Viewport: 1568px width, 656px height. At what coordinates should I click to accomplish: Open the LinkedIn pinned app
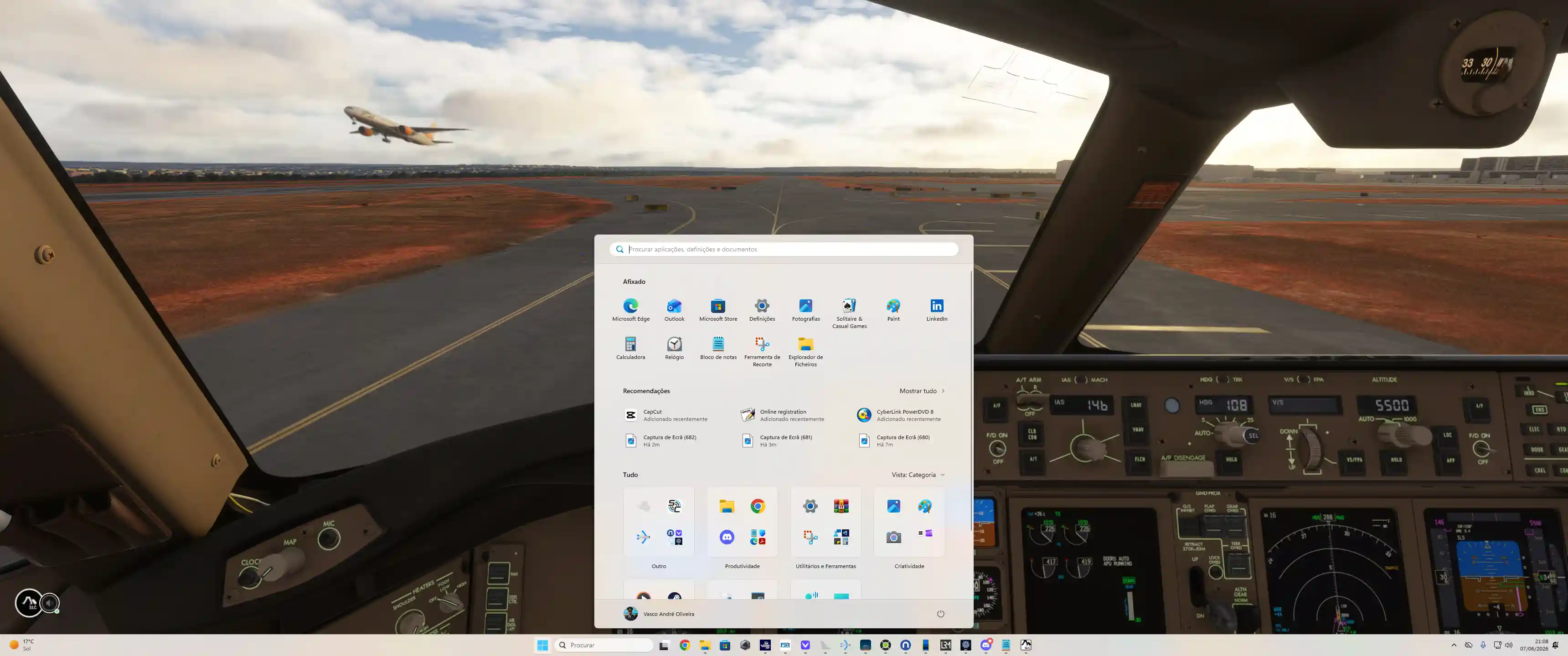pos(937,310)
